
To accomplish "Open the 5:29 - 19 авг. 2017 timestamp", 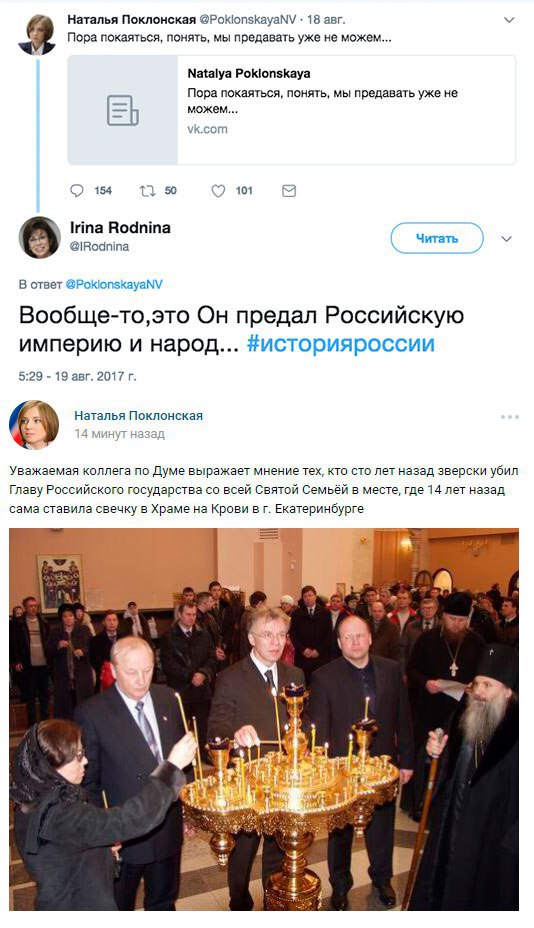I will [77, 376].
